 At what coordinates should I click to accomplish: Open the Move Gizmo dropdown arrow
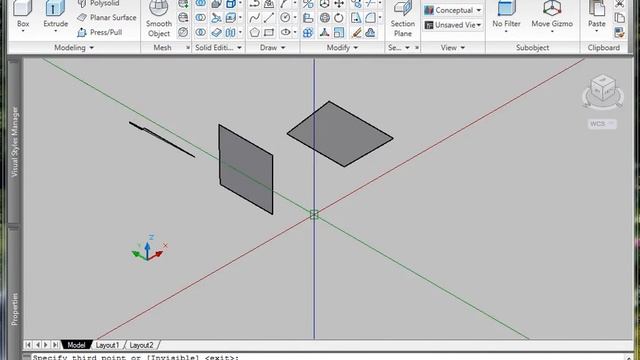552,32
